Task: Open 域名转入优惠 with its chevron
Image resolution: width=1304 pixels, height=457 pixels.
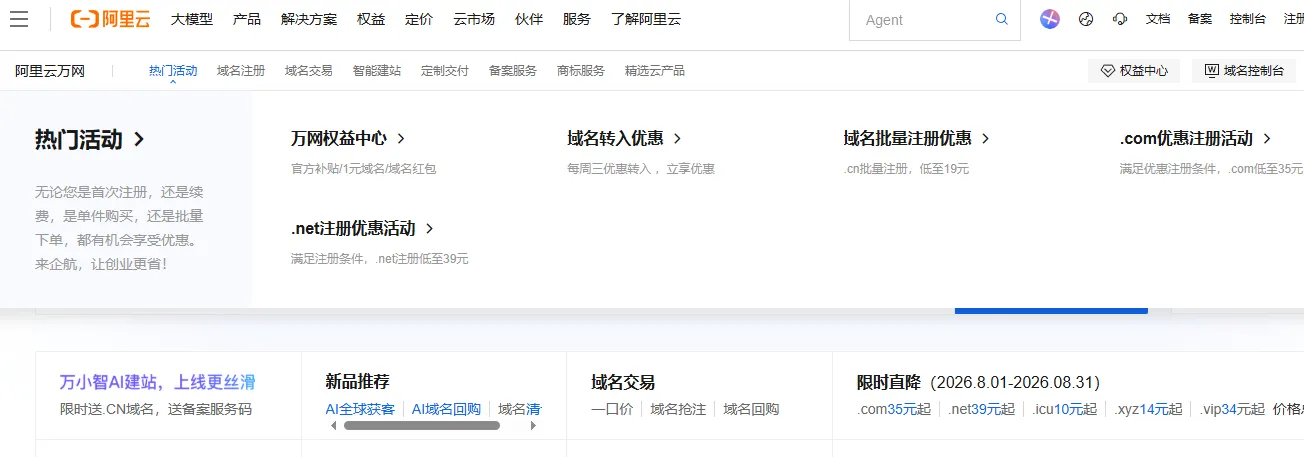Action: 624,138
